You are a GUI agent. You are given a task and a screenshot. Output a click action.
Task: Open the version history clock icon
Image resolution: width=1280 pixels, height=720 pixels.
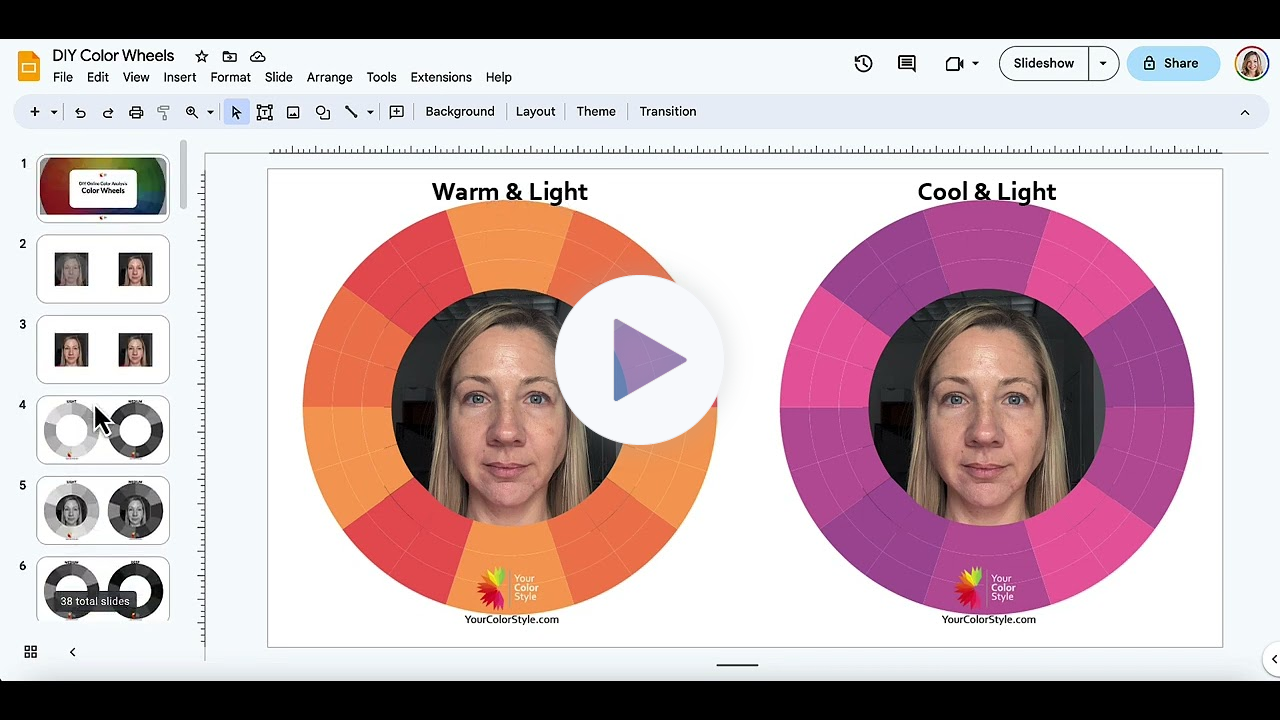click(863, 63)
